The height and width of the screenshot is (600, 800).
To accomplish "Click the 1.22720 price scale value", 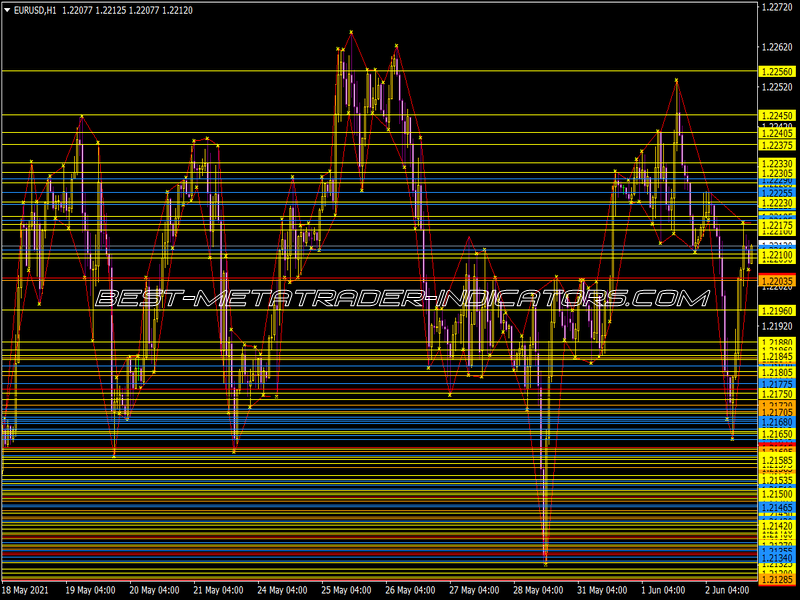I will (777, 7).
